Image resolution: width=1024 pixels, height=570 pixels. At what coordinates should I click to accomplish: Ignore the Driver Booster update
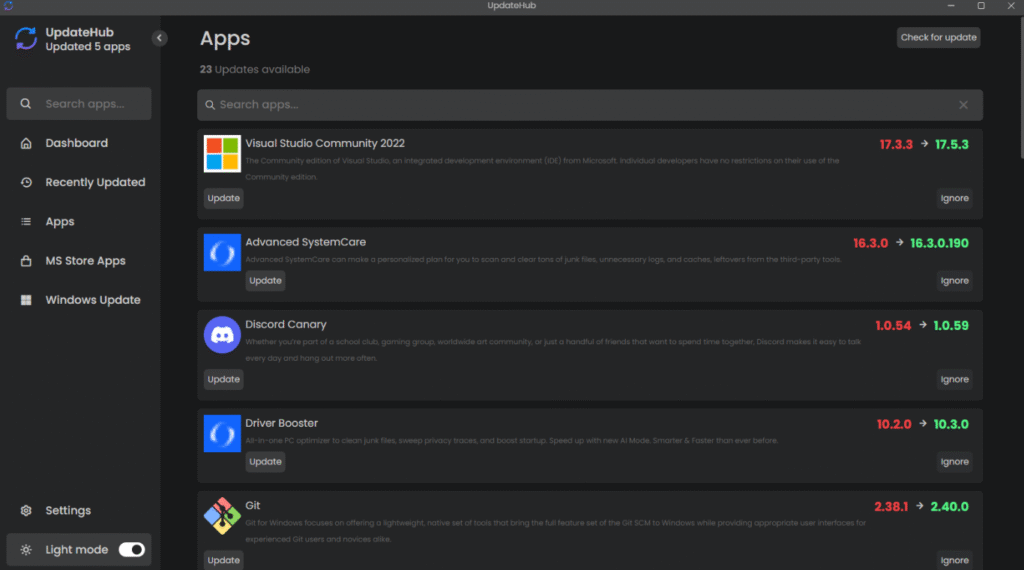tap(954, 461)
